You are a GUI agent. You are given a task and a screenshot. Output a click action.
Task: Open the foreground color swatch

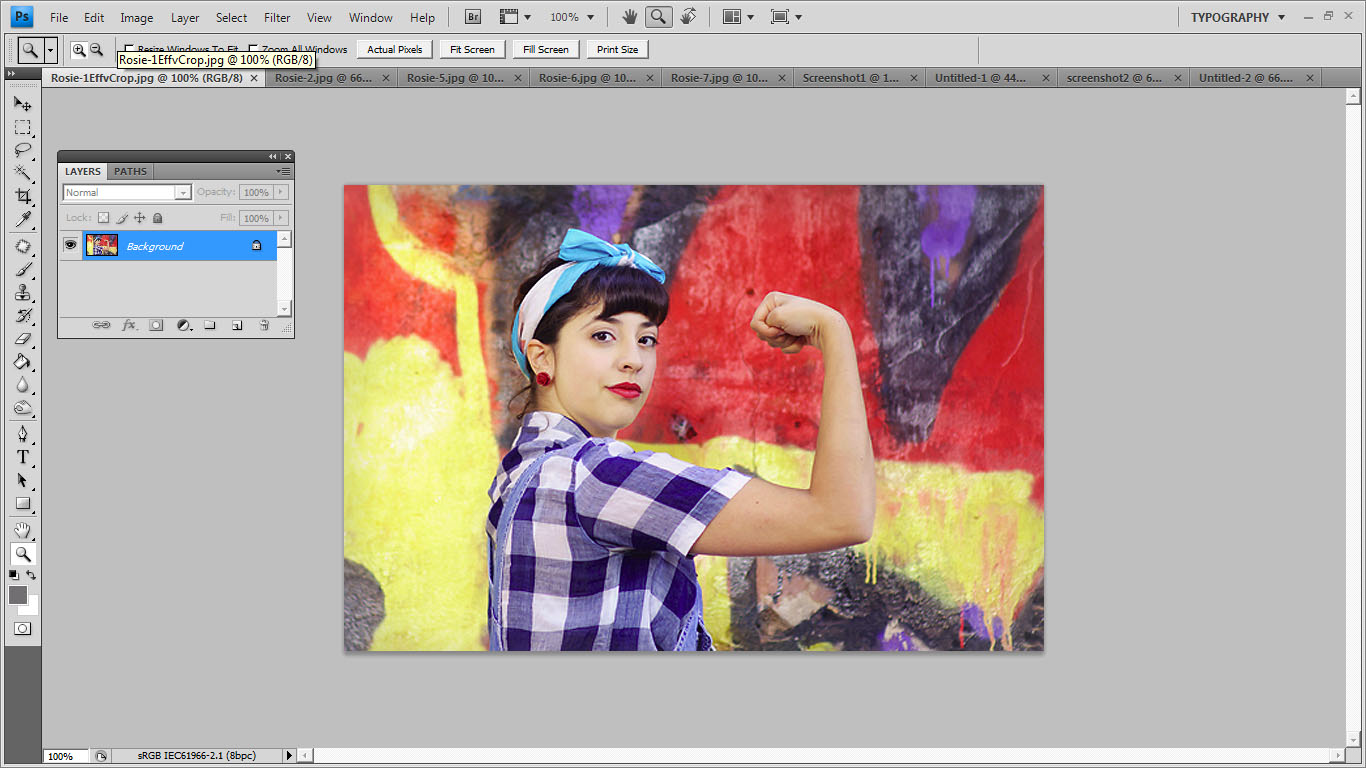point(18,595)
